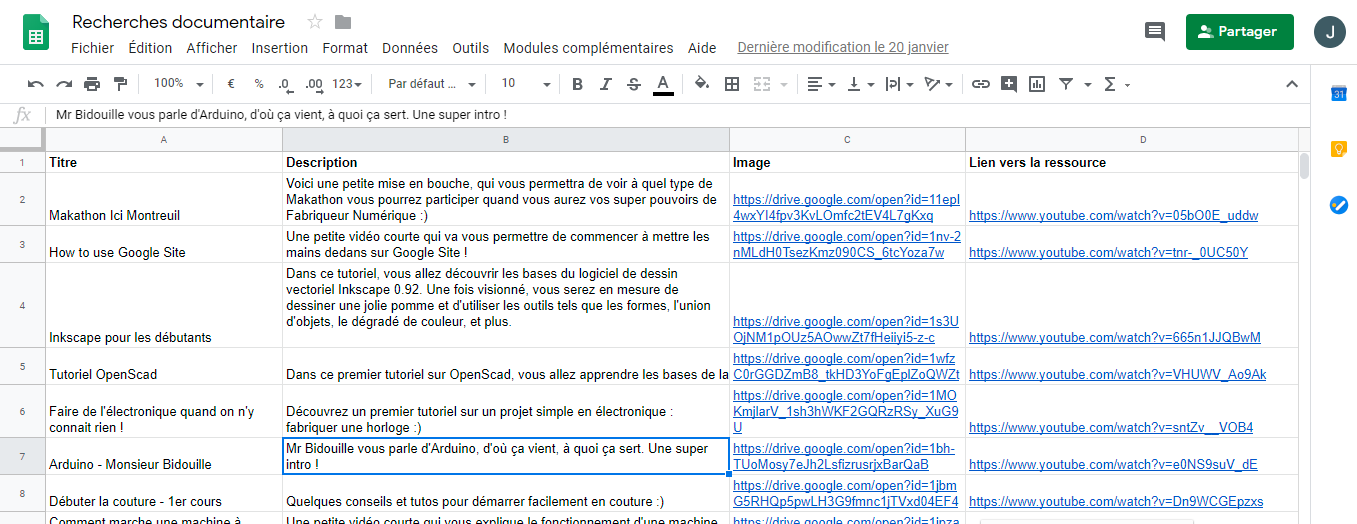
Task: Open the vertical align dropdown
Action: click(x=861, y=84)
